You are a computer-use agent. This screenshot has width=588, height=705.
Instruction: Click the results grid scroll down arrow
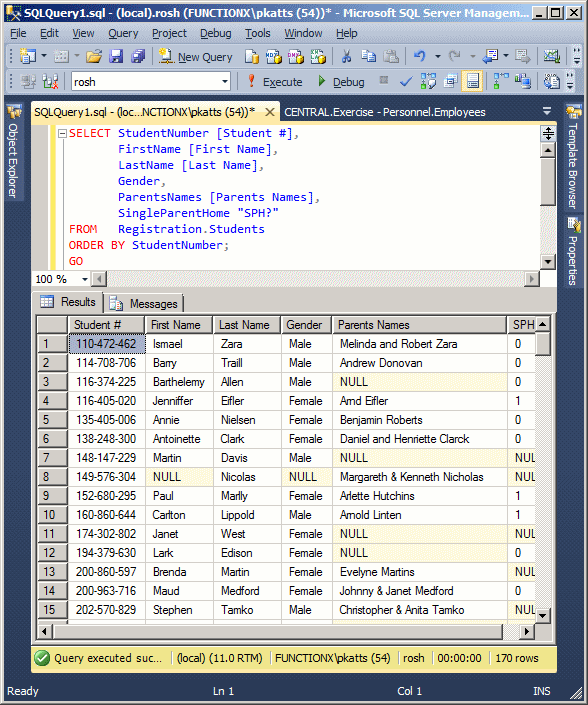pos(543,616)
